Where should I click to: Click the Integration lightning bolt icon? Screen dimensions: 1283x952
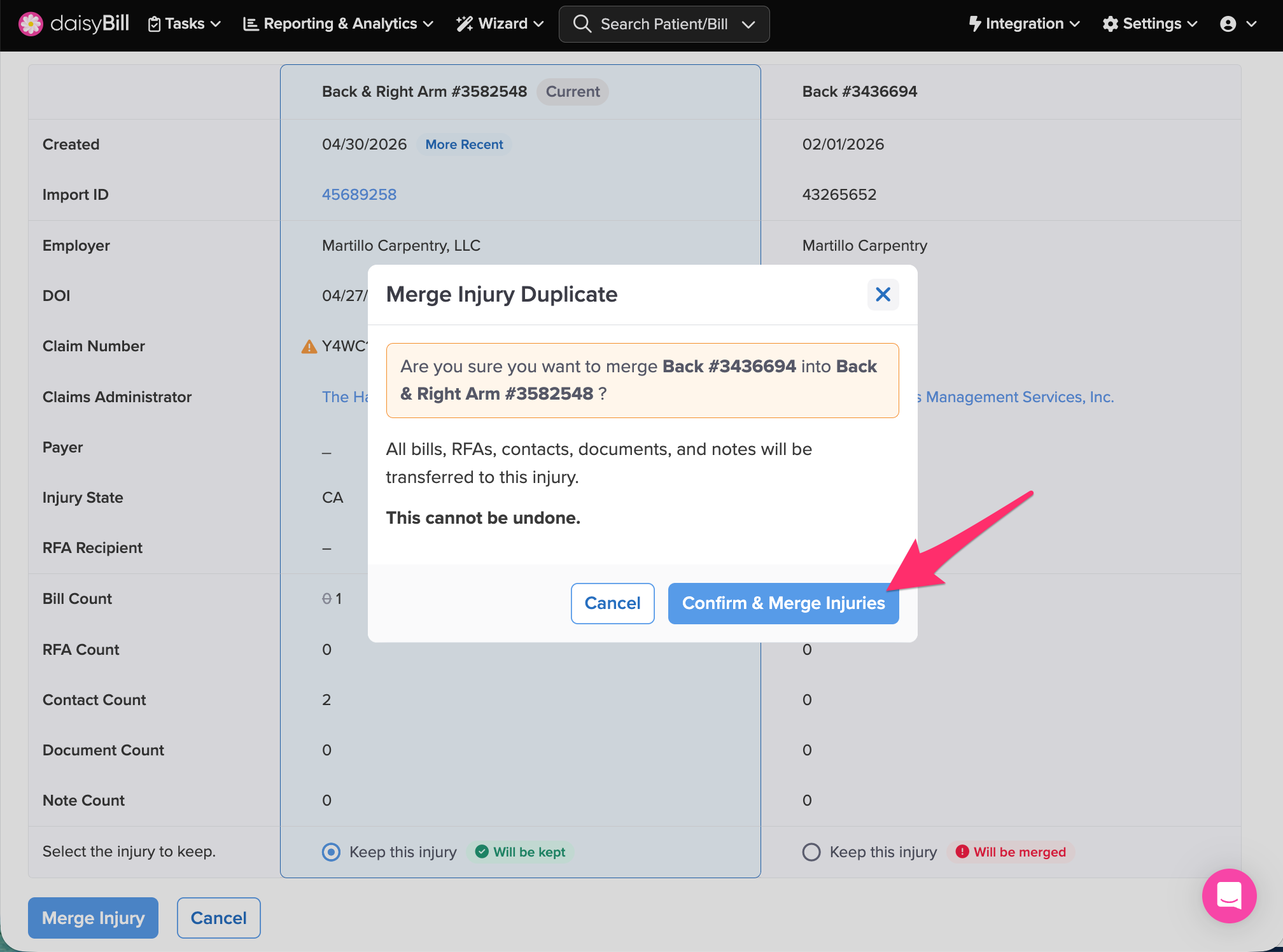(x=974, y=24)
